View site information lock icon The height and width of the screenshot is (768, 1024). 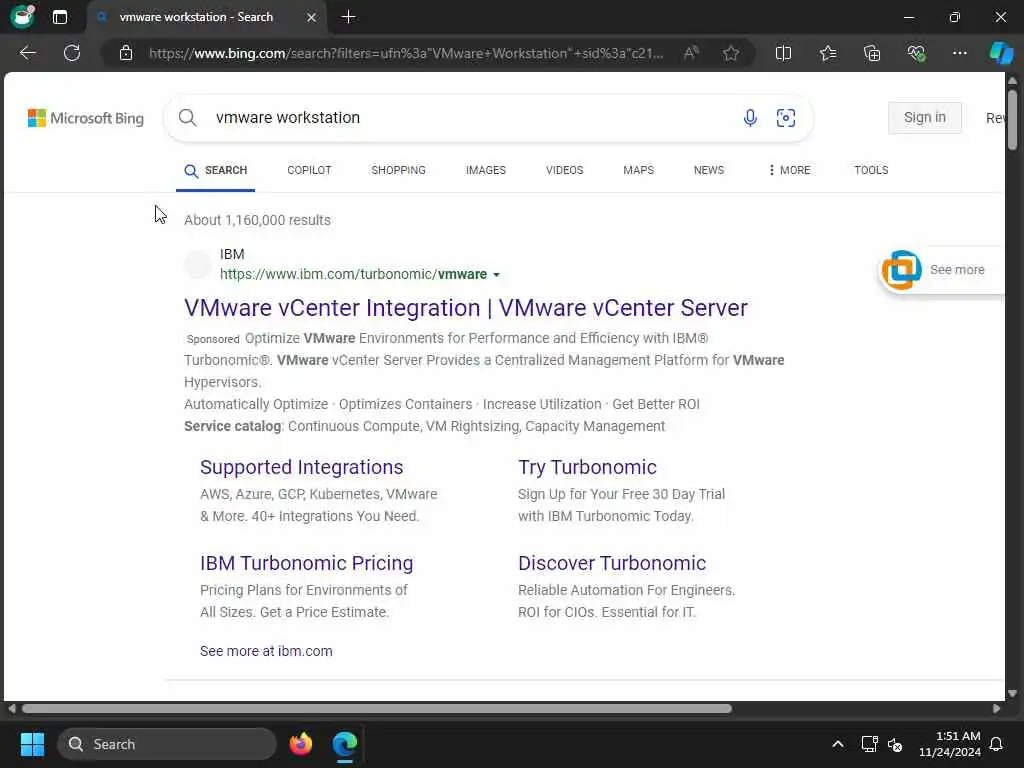(x=126, y=53)
